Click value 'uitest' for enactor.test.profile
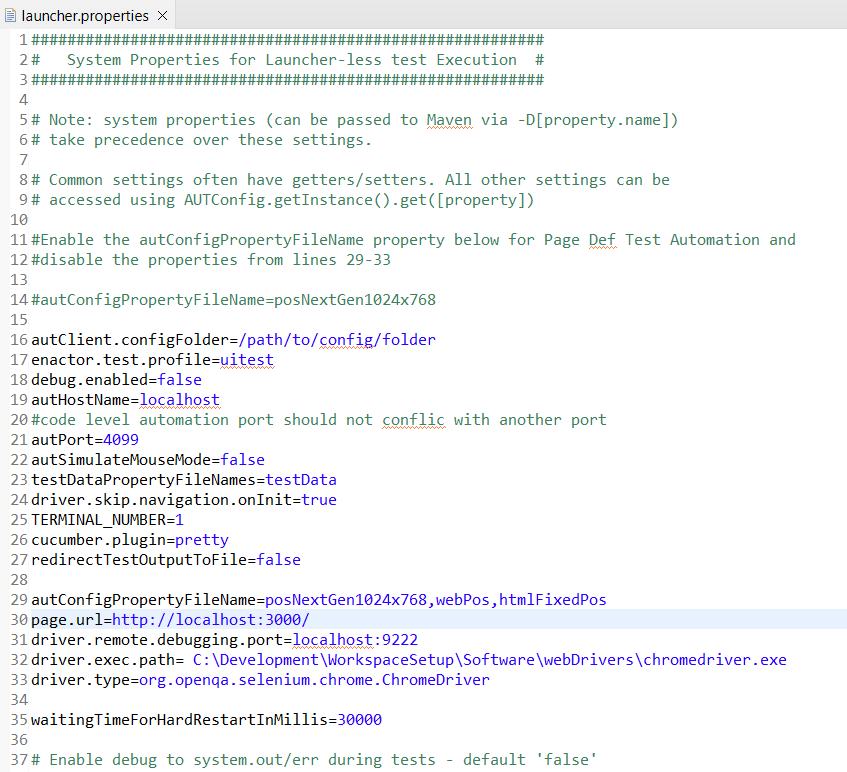Screen dimensions: 847x772 click(x=247, y=360)
